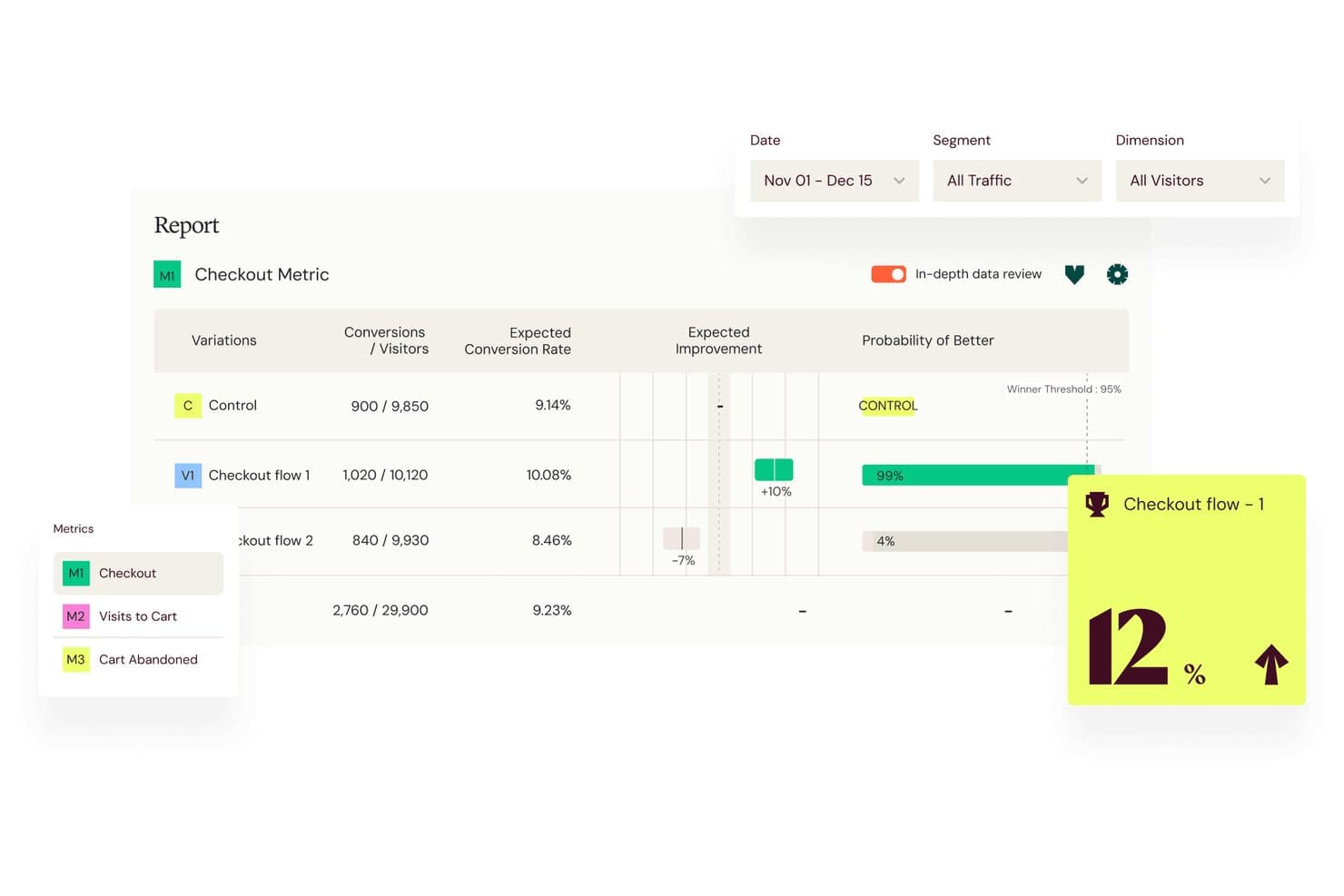The image size is (1344, 896).
Task: Click the green M1 badge in Metrics panel
Action: coord(75,573)
